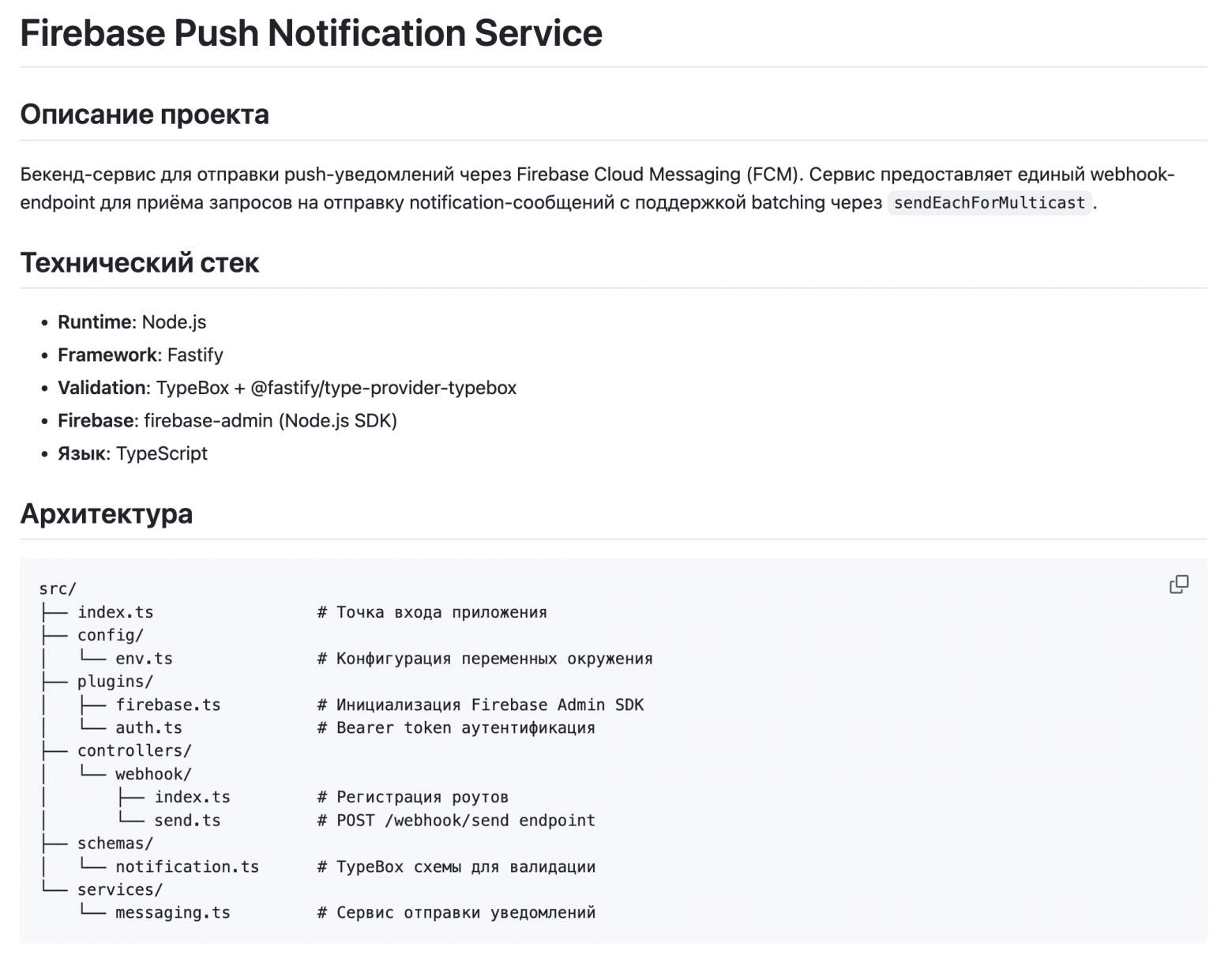Click env.ts in the tree
This screenshot has width=1232, height=962.
pyautogui.click(x=144, y=659)
